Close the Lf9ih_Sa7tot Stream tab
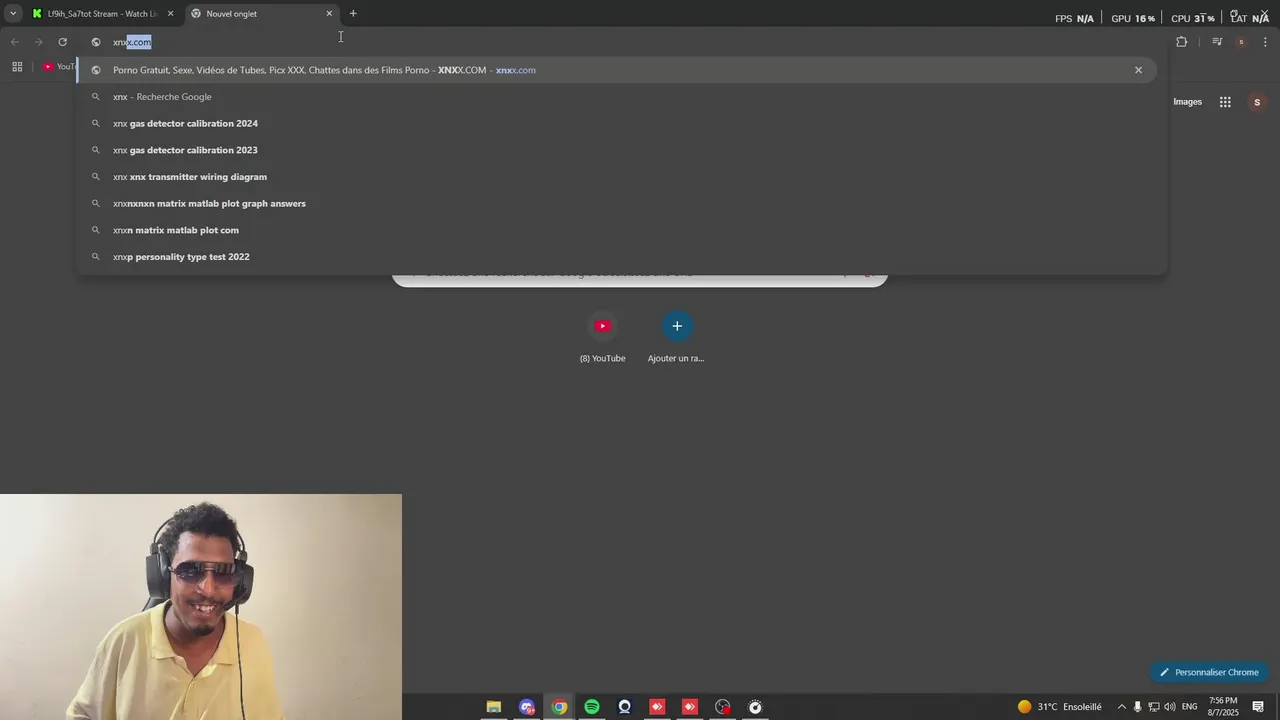The image size is (1280, 720). point(170,14)
